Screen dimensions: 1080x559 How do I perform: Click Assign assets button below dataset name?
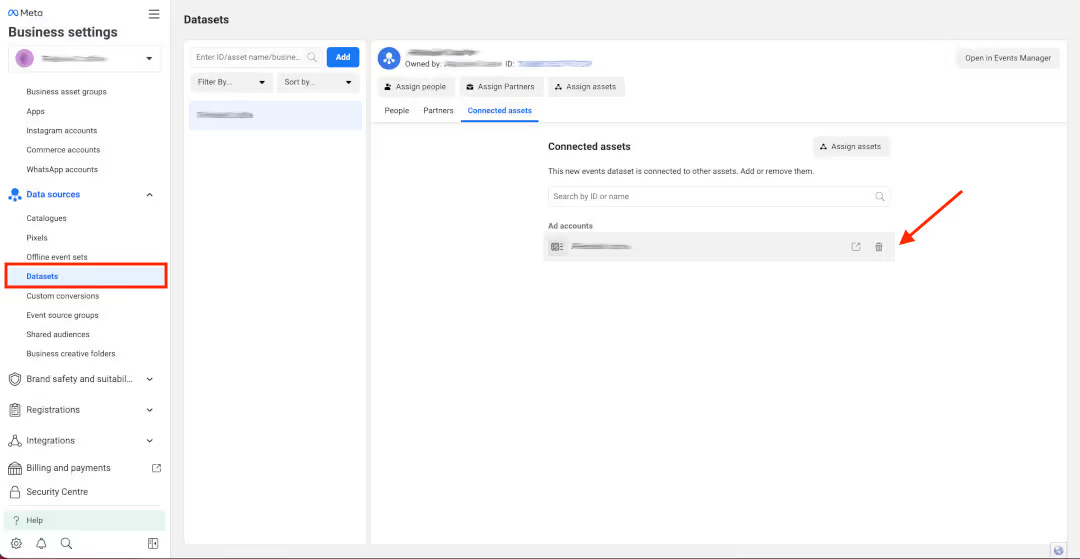pos(585,87)
